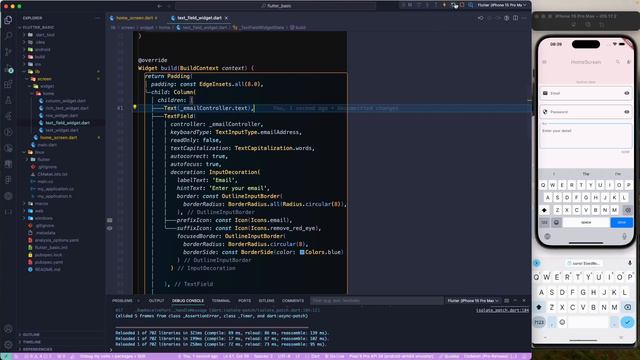The image size is (640, 360).
Task: Tap the shift key on simulator keyboard
Action: pos(544,210)
